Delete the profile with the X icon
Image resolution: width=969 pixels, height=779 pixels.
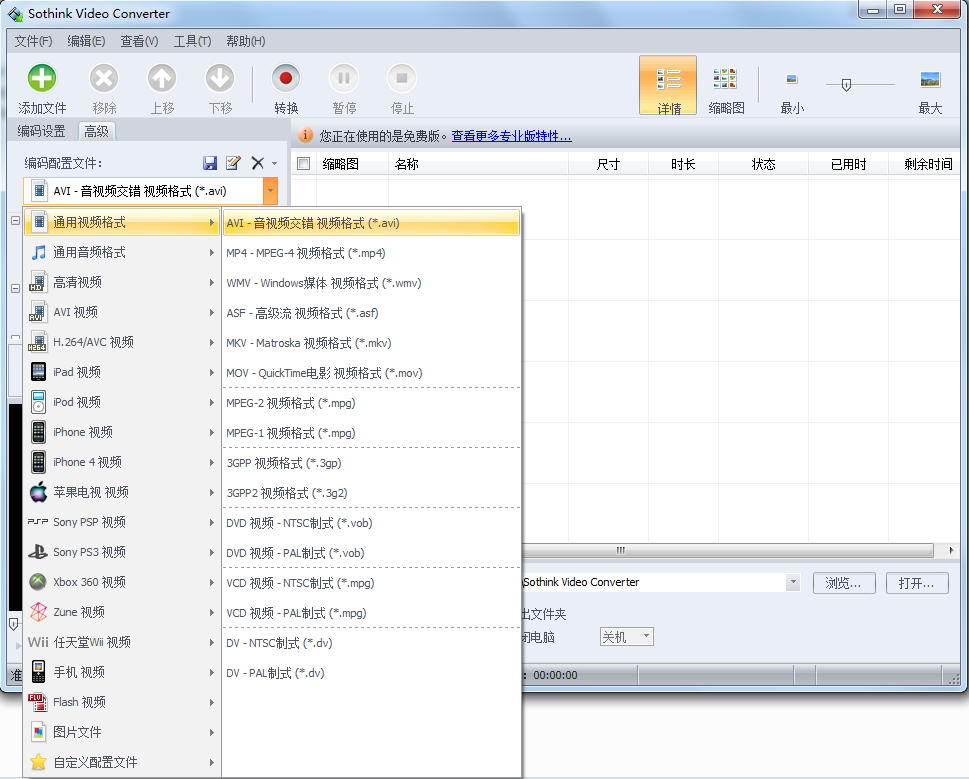258,163
